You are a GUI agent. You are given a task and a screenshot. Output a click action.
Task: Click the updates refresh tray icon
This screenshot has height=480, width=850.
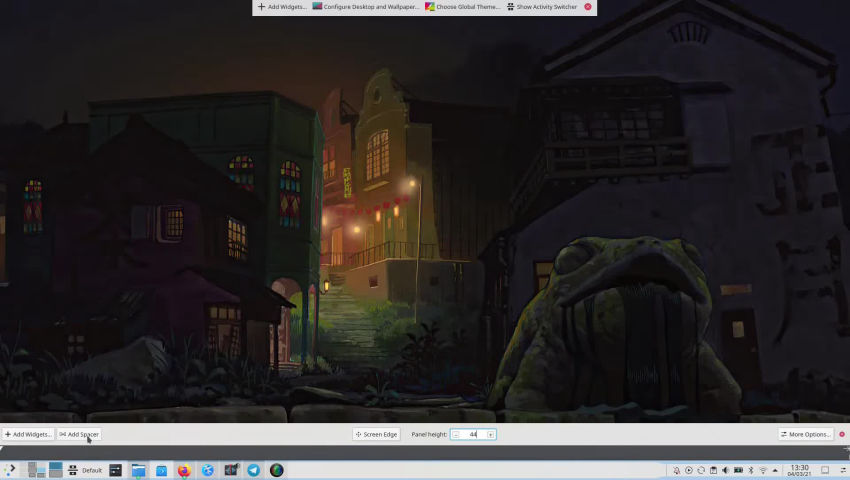[701, 470]
